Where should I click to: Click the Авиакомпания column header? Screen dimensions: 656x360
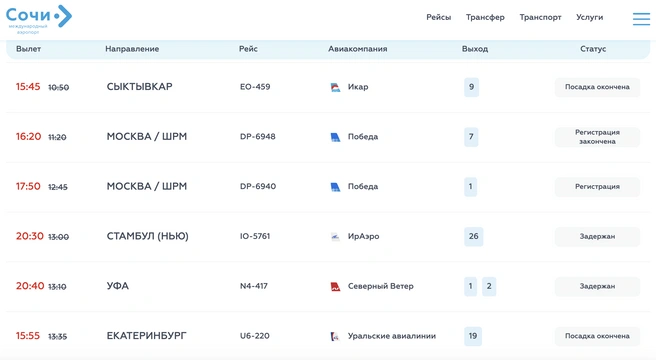click(x=357, y=49)
